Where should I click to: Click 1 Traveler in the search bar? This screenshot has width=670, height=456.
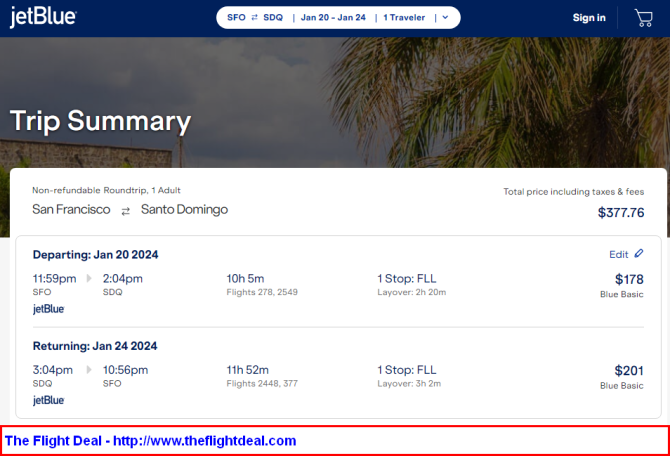point(404,18)
